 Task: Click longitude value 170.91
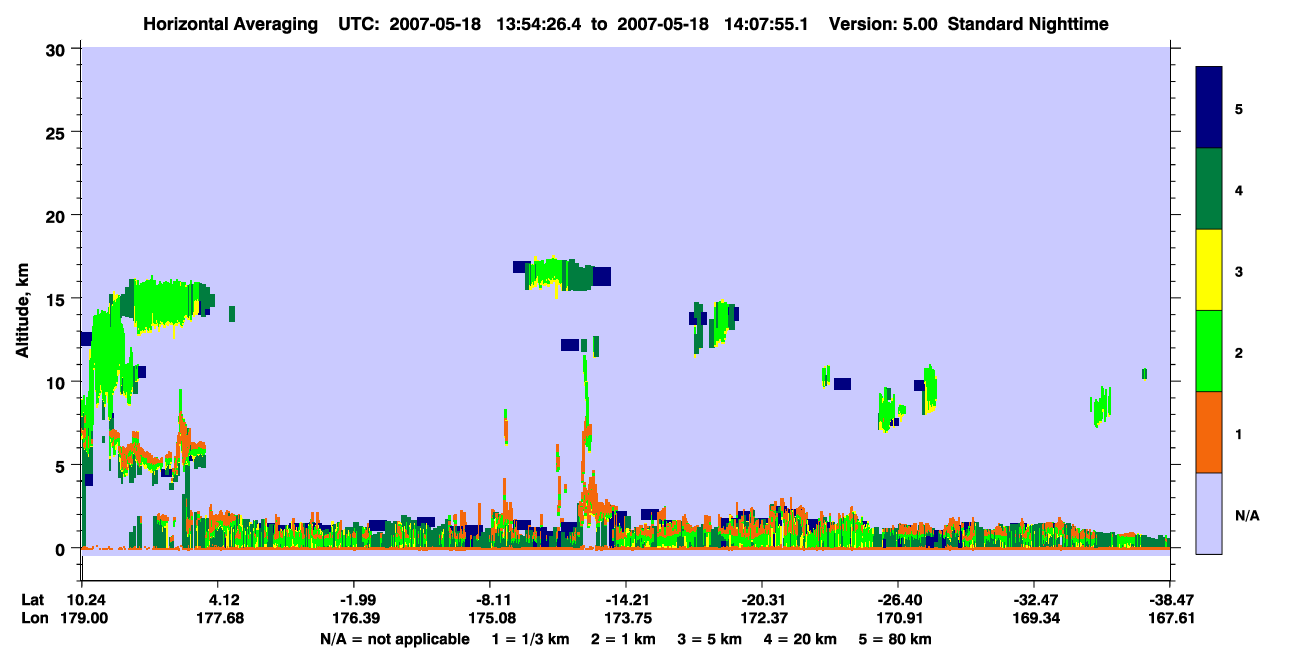click(x=898, y=618)
